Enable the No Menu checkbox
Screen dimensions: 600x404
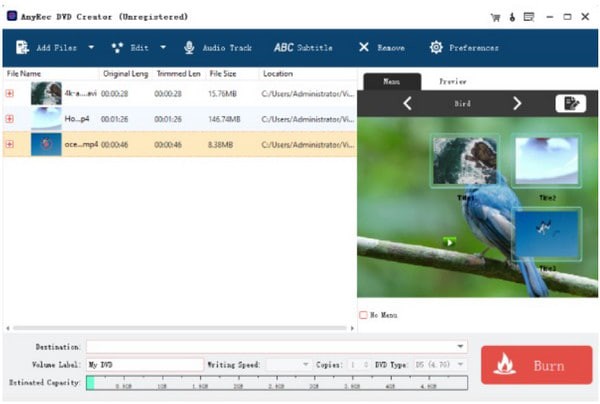(x=363, y=315)
